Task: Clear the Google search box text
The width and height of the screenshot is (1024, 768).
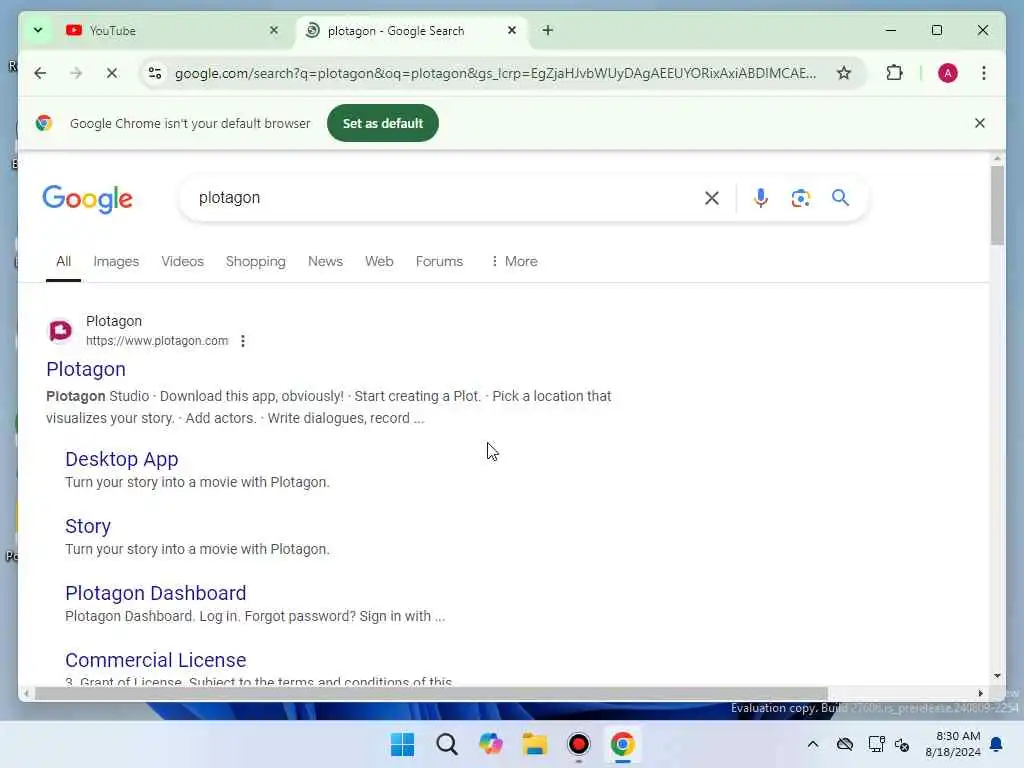Action: tap(712, 198)
